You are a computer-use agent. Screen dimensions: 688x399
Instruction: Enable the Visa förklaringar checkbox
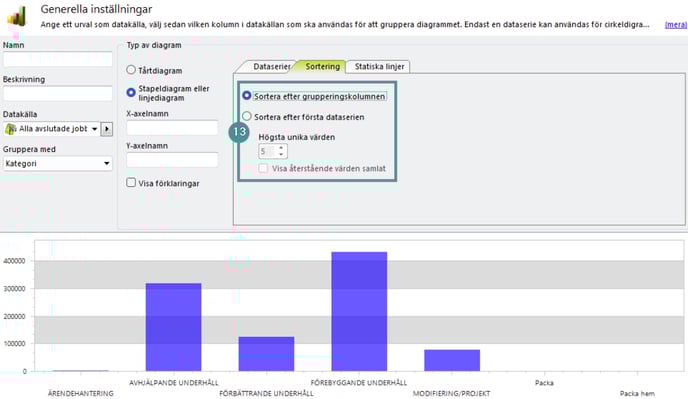pyautogui.click(x=131, y=183)
